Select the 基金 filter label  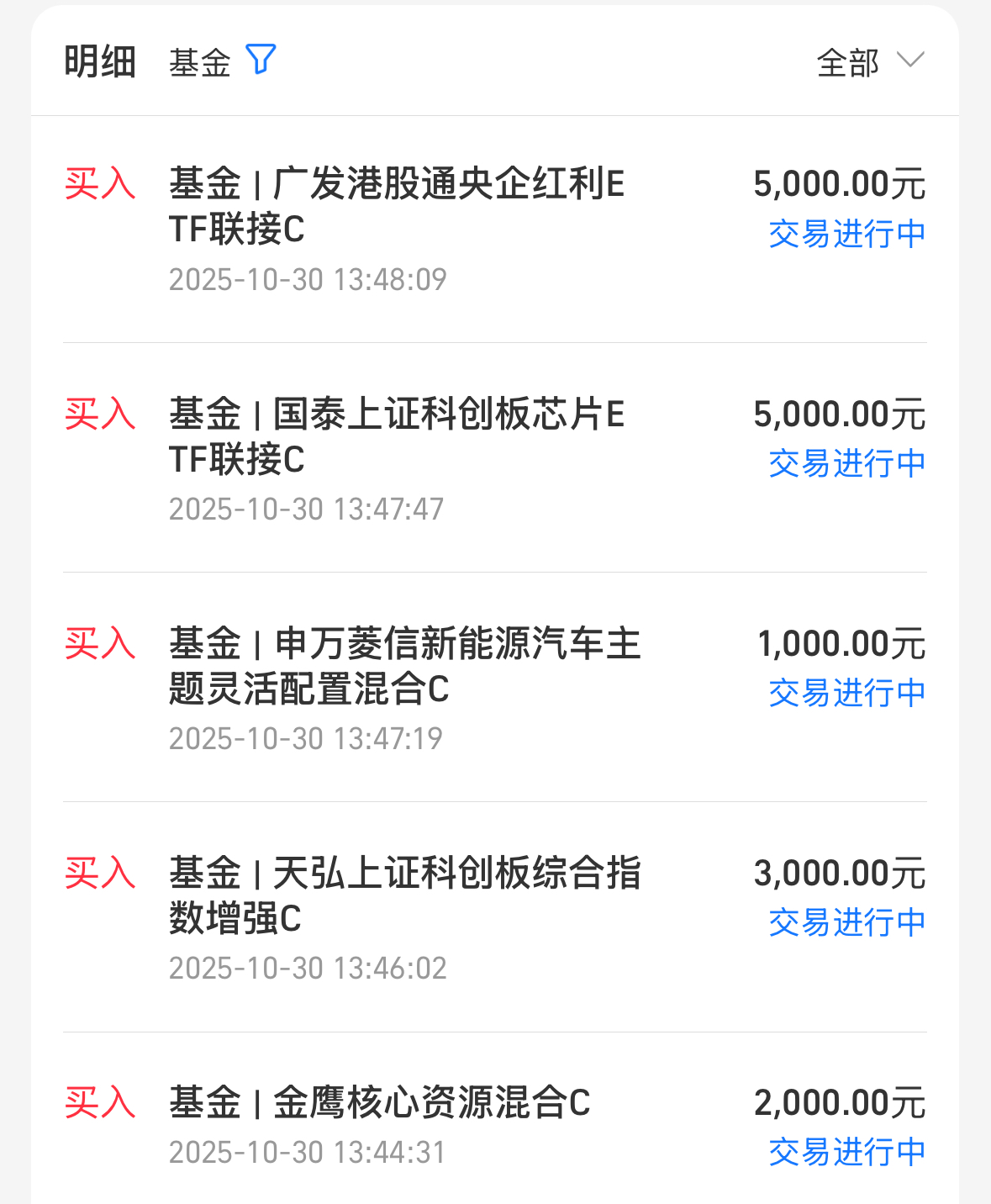click(200, 63)
